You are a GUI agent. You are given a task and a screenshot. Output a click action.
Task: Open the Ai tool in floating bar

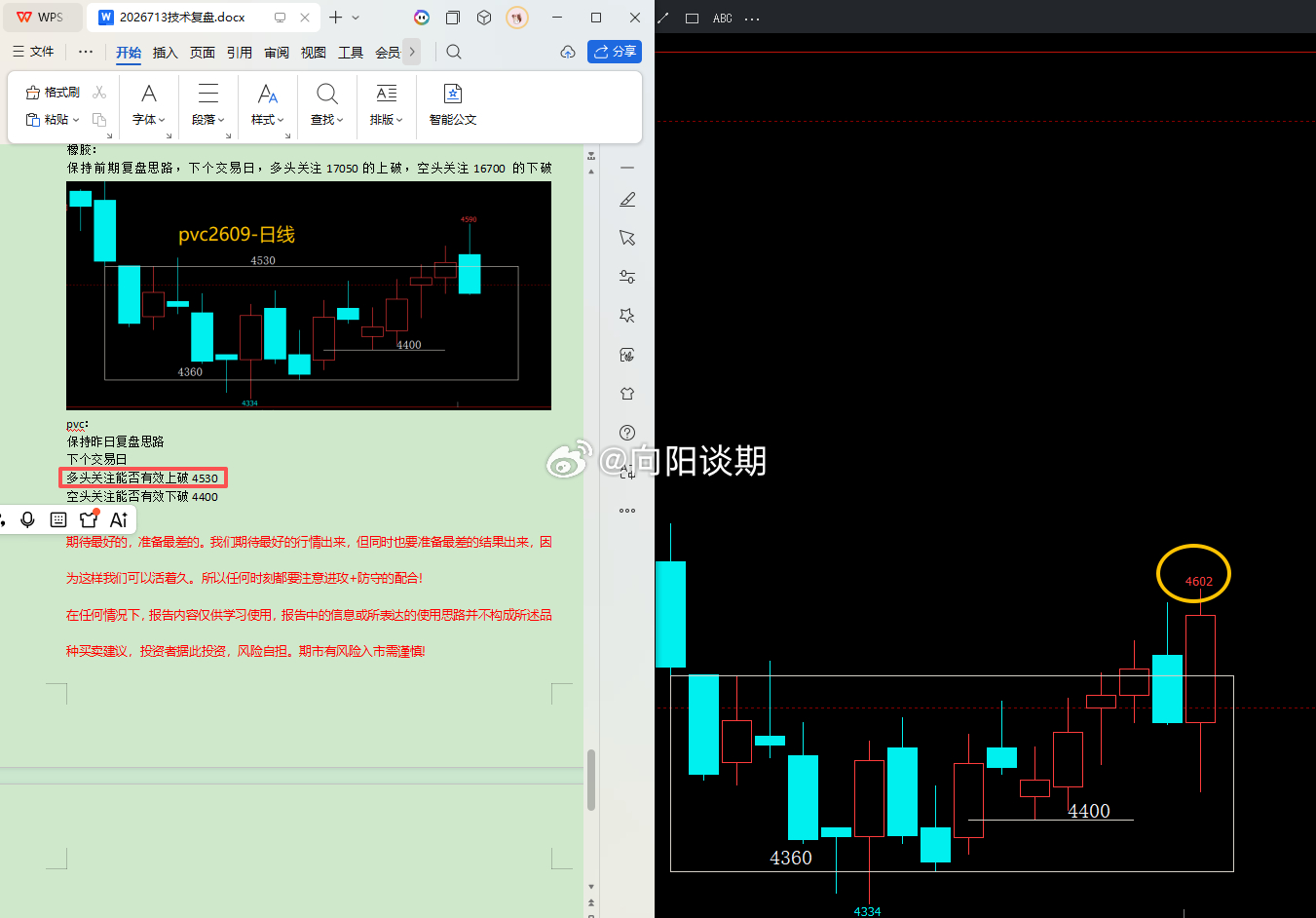119,519
